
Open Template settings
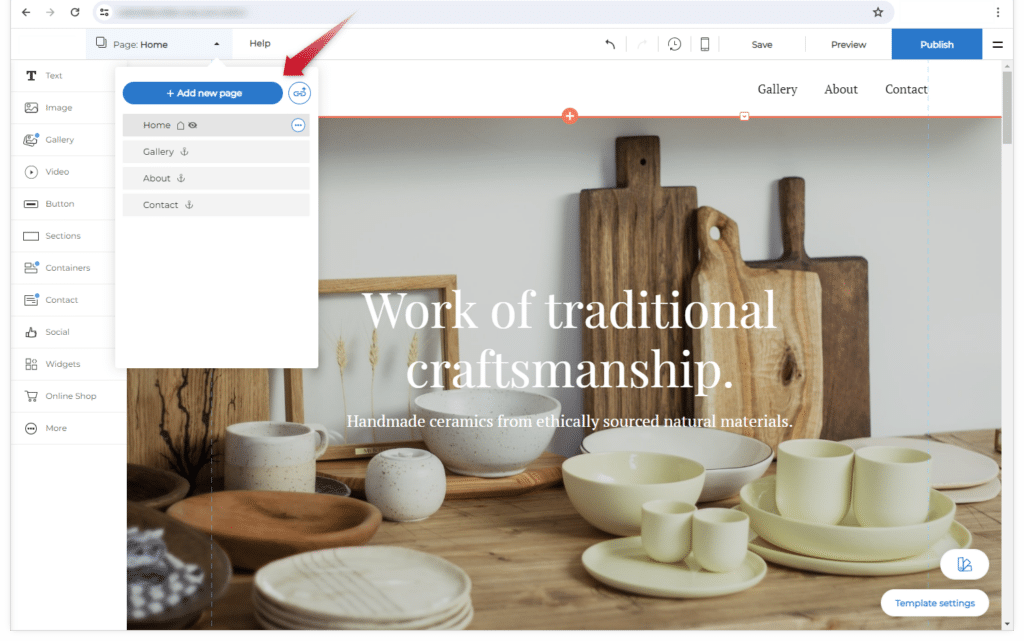(x=935, y=603)
